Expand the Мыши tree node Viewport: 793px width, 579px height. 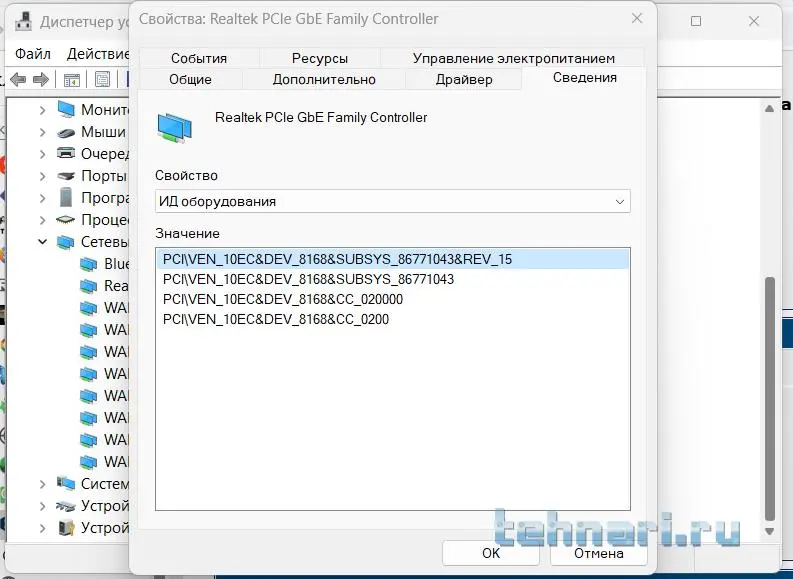tap(43, 132)
